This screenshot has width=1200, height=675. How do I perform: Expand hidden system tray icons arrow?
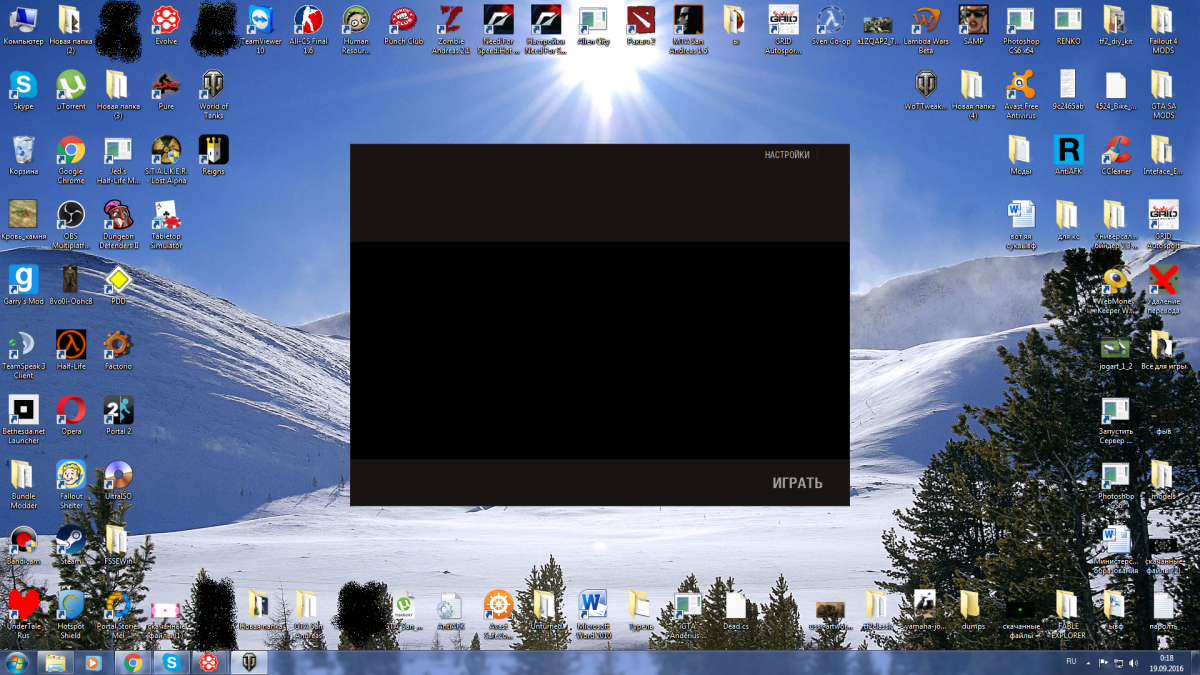click(1089, 662)
